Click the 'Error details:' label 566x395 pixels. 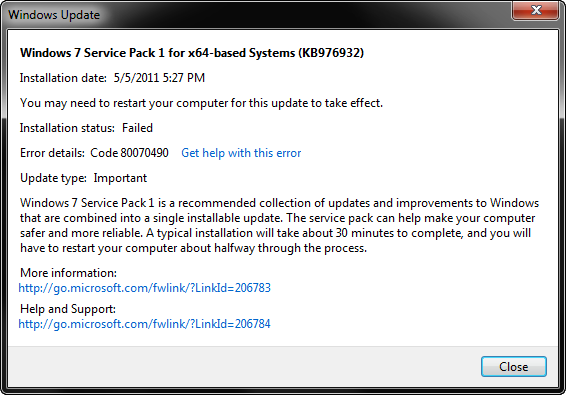52,153
